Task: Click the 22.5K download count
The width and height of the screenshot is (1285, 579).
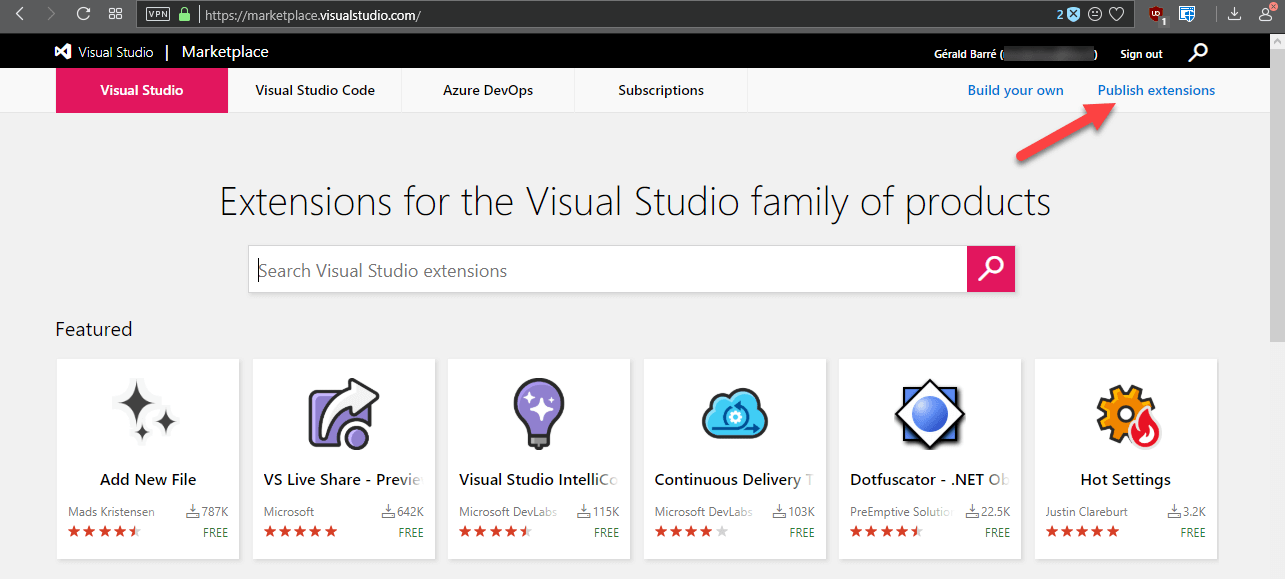Action: pos(989,512)
